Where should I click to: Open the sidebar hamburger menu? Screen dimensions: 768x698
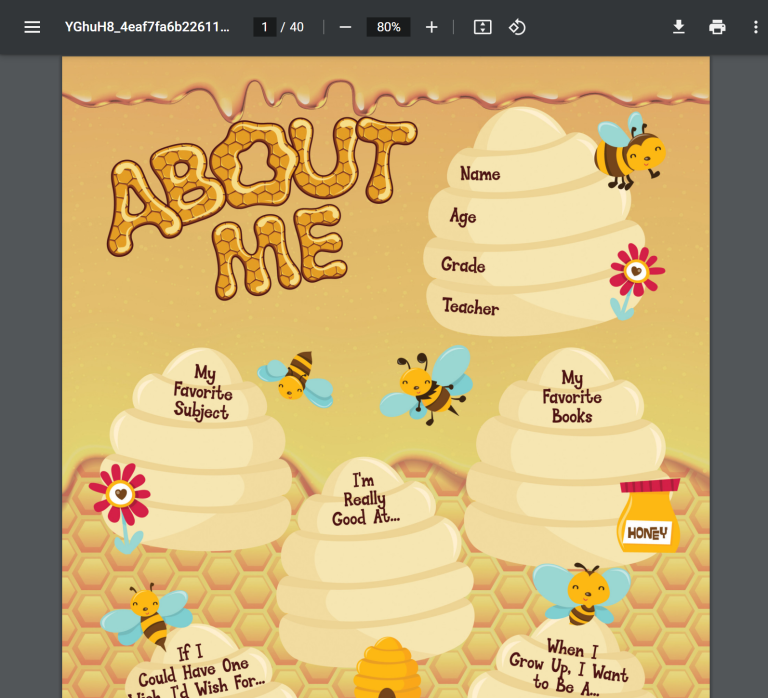coord(32,27)
